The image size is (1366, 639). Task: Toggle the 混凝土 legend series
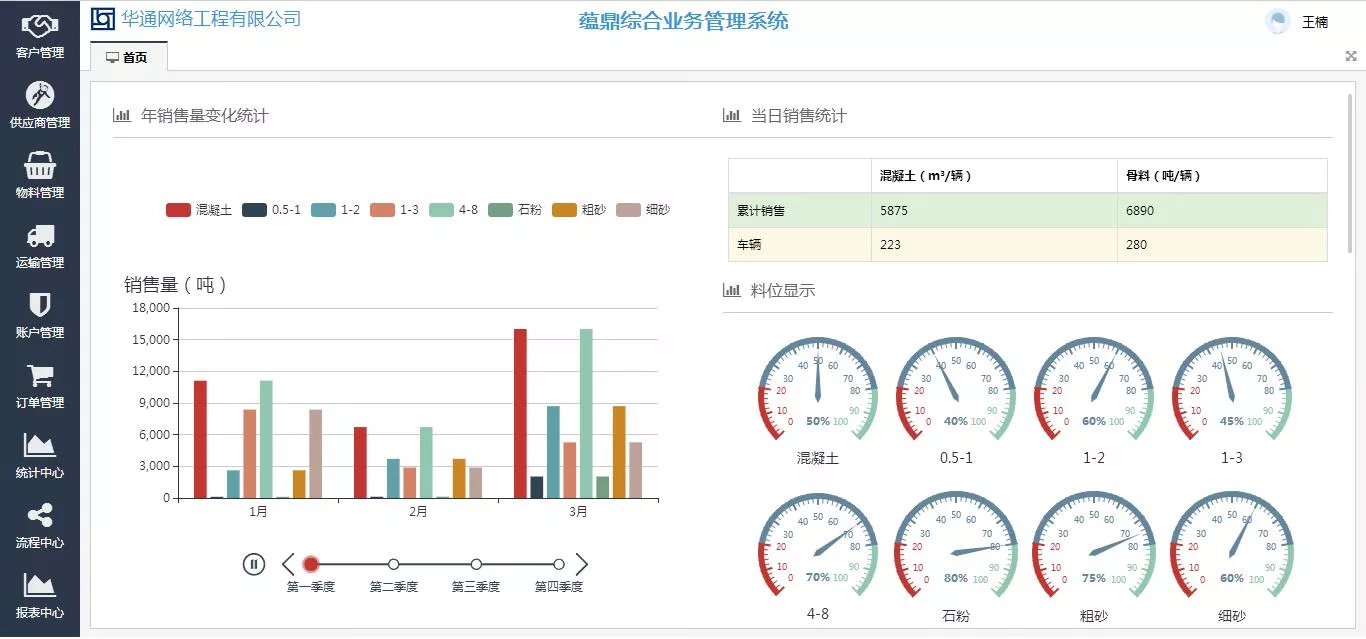click(199, 210)
